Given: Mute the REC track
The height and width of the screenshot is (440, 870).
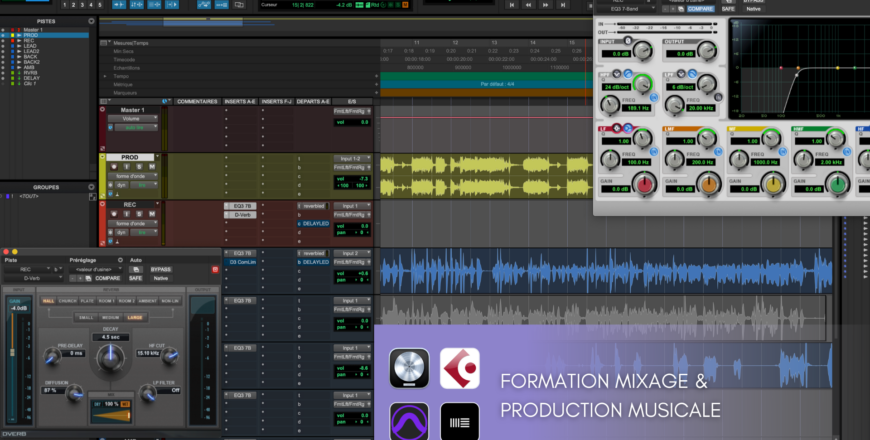Looking at the screenshot, I should (151, 214).
